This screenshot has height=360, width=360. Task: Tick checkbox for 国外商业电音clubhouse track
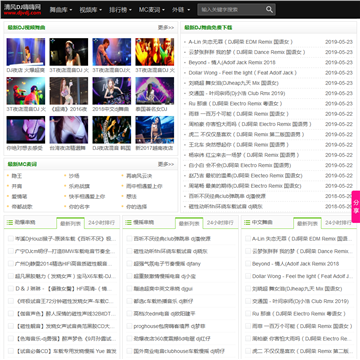[x=129, y=351]
